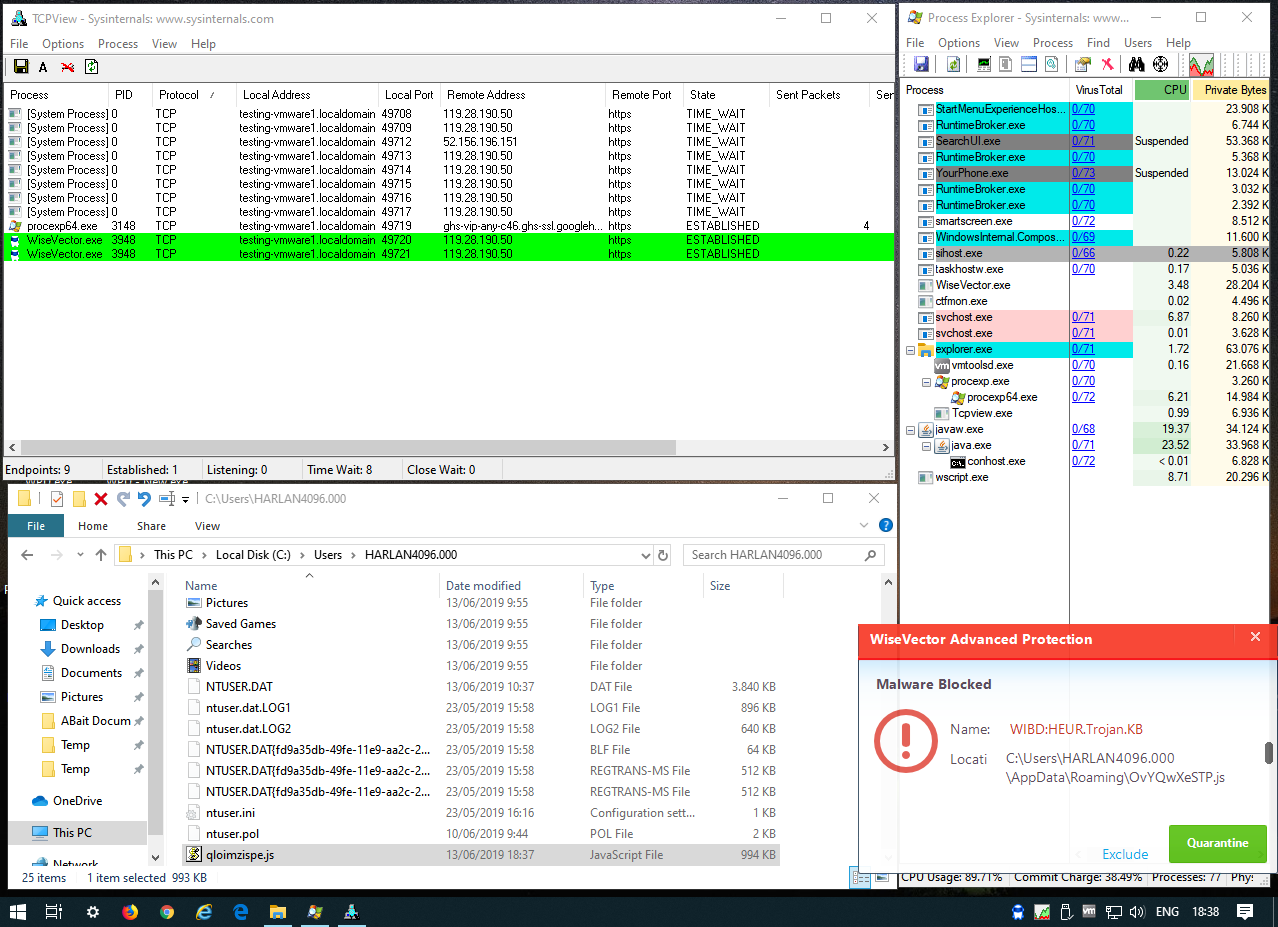1278x927 pixels.
Task: Click the Refresh icon in TCPView toolbar
Action: click(92, 67)
